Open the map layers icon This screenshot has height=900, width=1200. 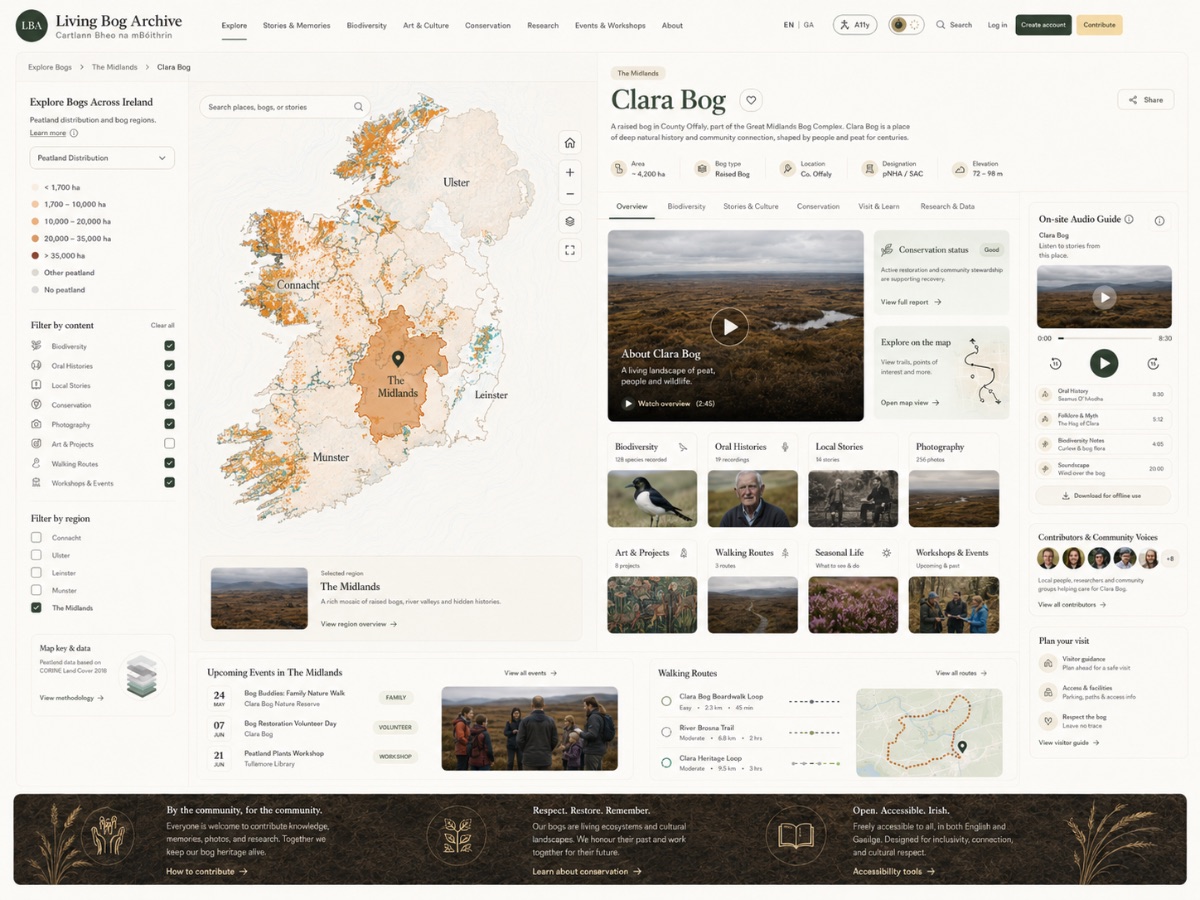coord(570,222)
